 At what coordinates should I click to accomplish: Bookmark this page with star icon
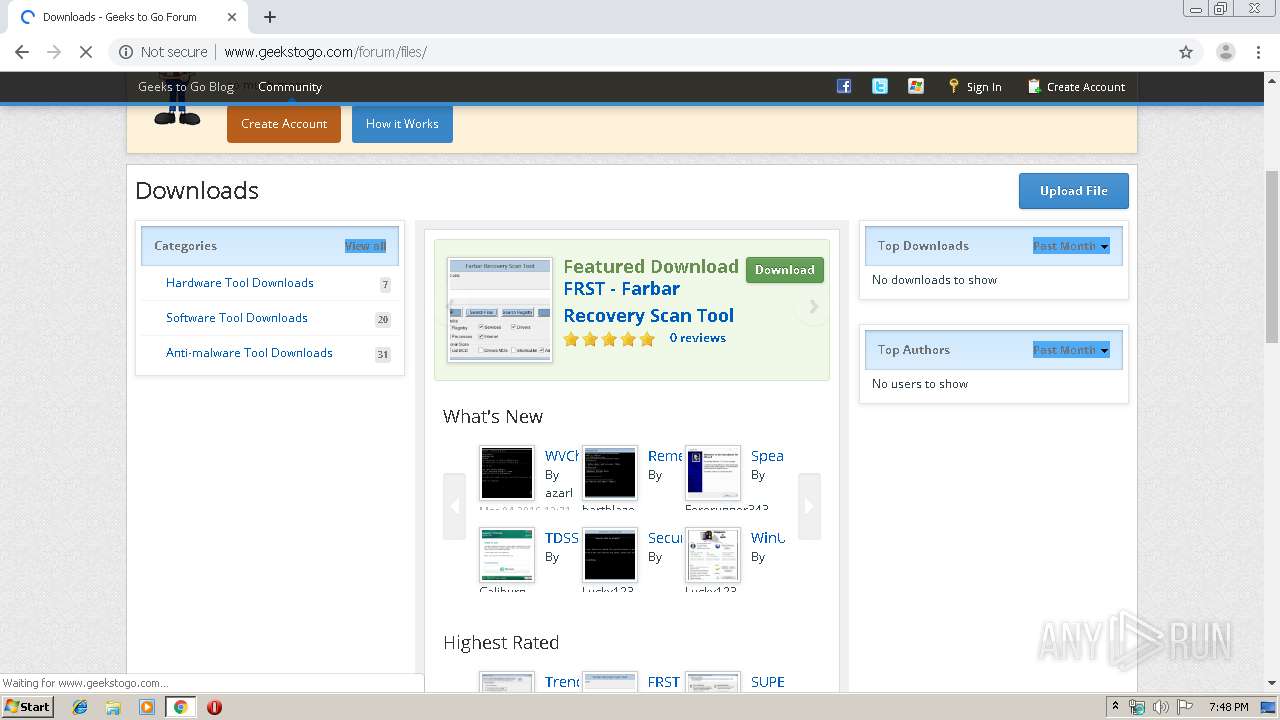tap(1186, 52)
